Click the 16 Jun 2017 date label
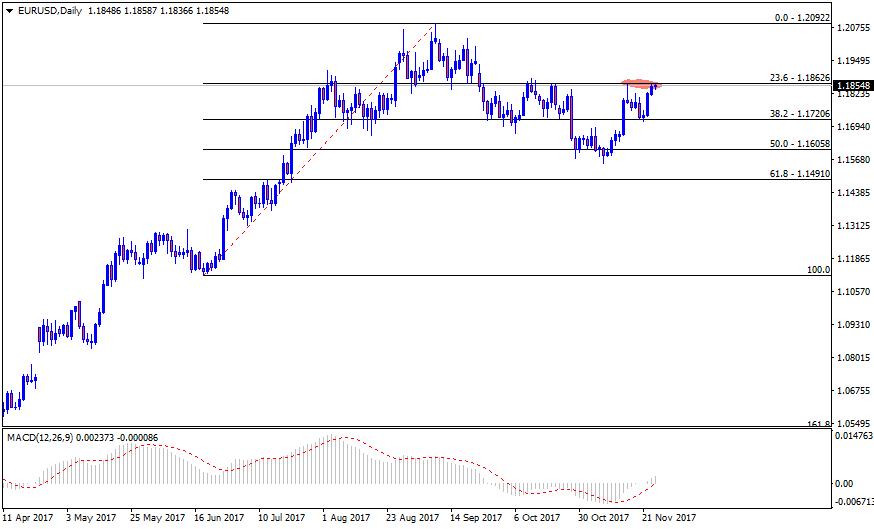 (219, 519)
